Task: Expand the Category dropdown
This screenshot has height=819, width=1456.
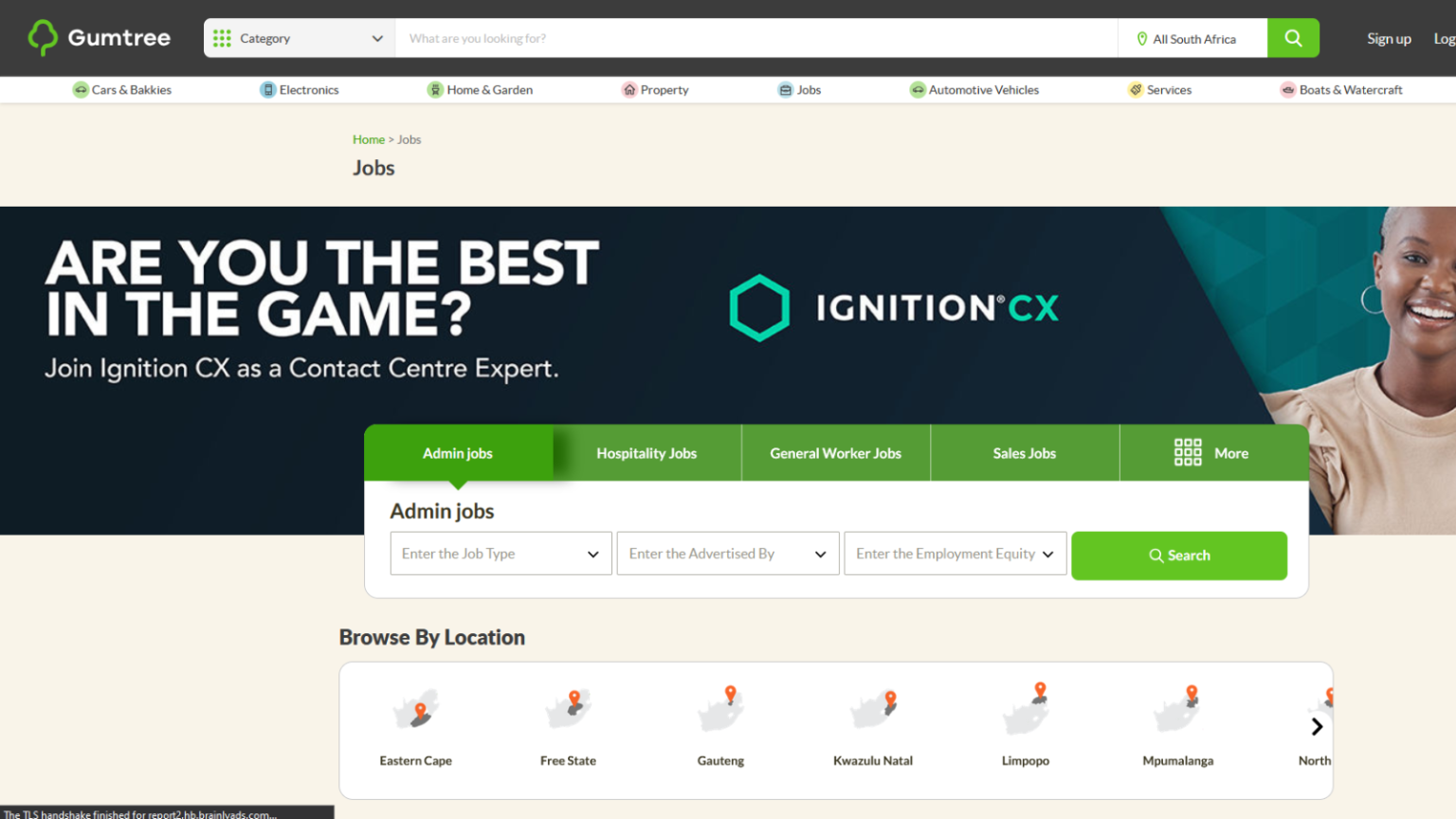Action: [299, 39]
